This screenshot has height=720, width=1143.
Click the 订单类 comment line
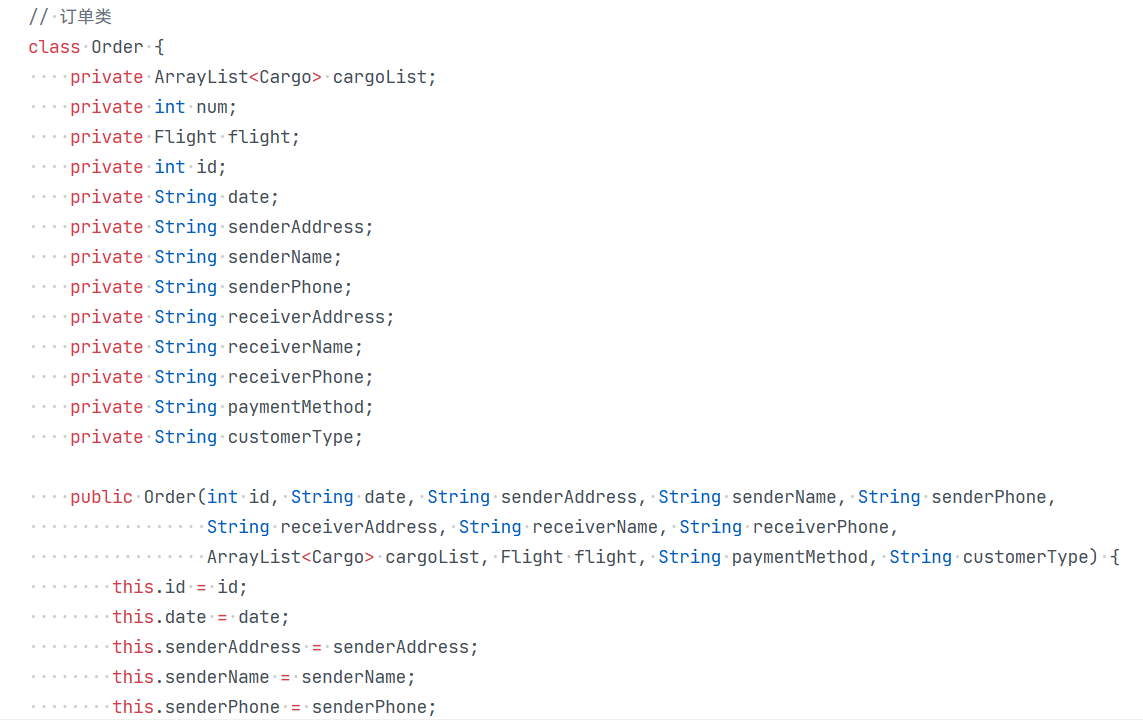(x=86, y=17)
